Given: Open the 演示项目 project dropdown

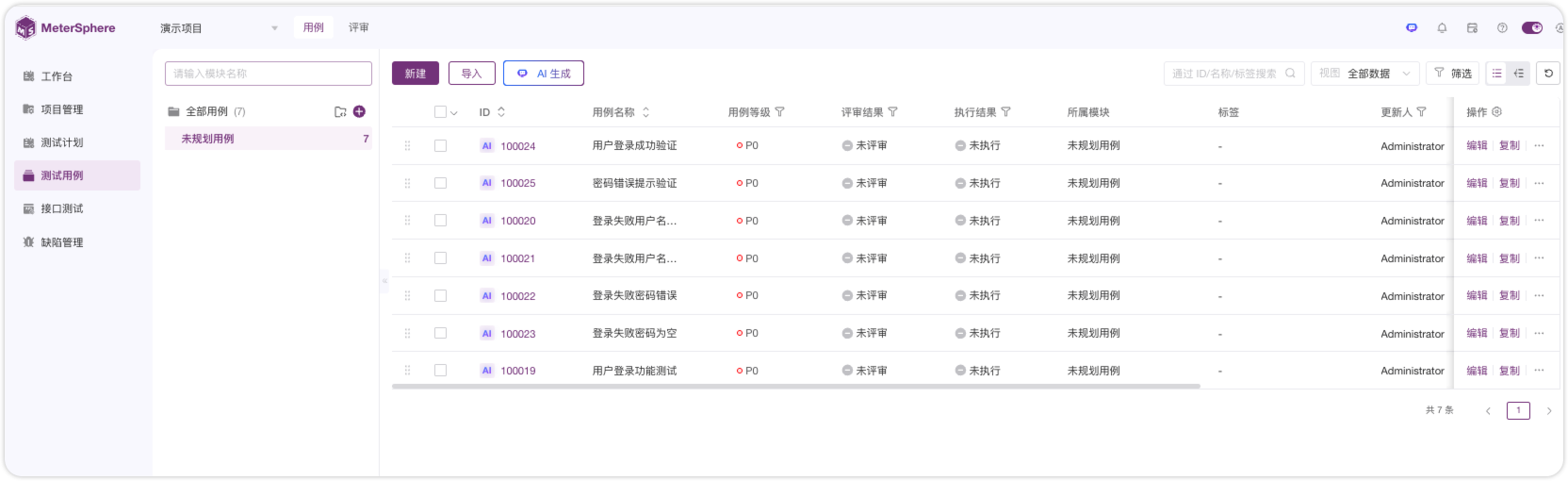Looking at the screenshot, I should pos(219,28).
